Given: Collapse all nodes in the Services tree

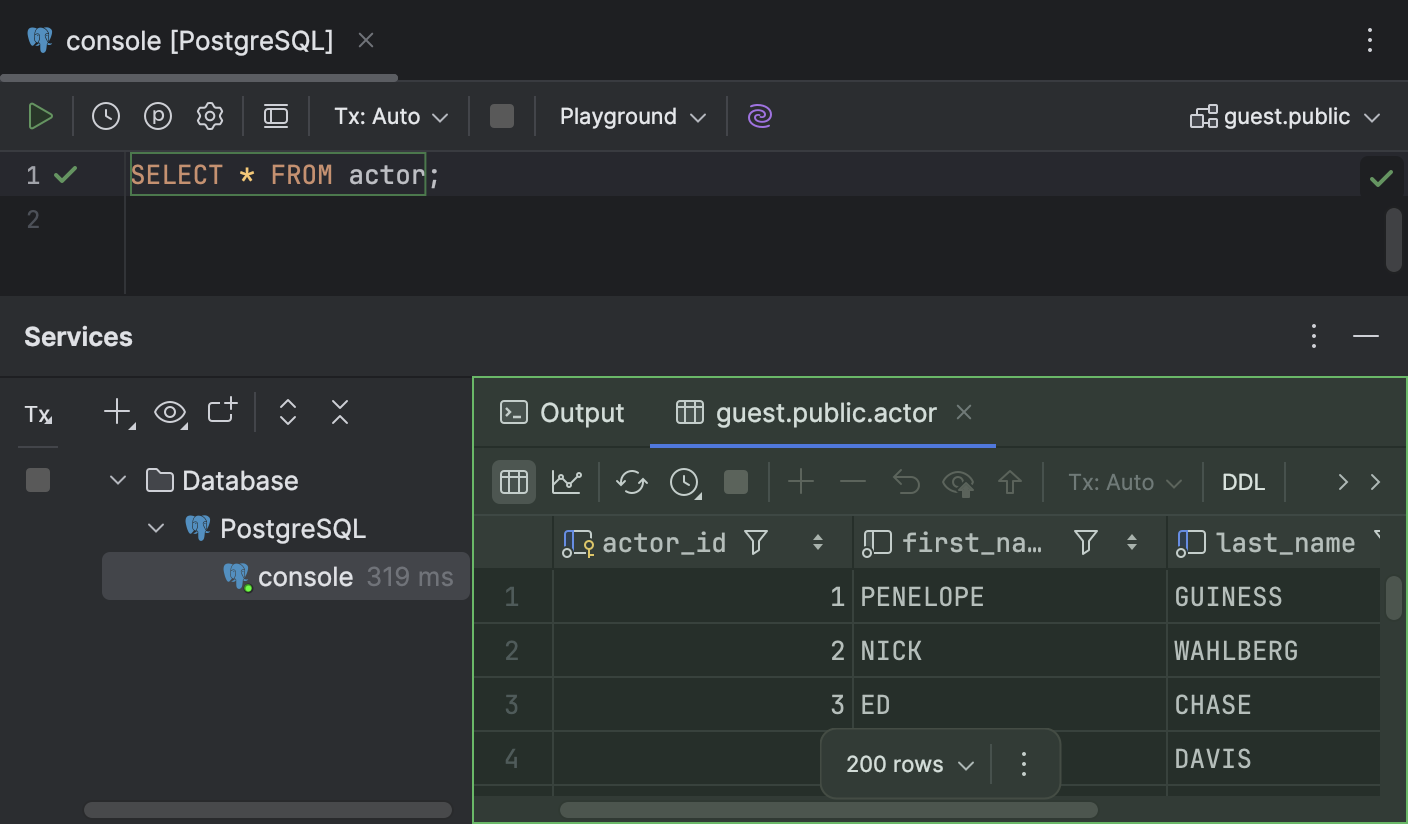Looking at the screenshot, I should [339, 411].
